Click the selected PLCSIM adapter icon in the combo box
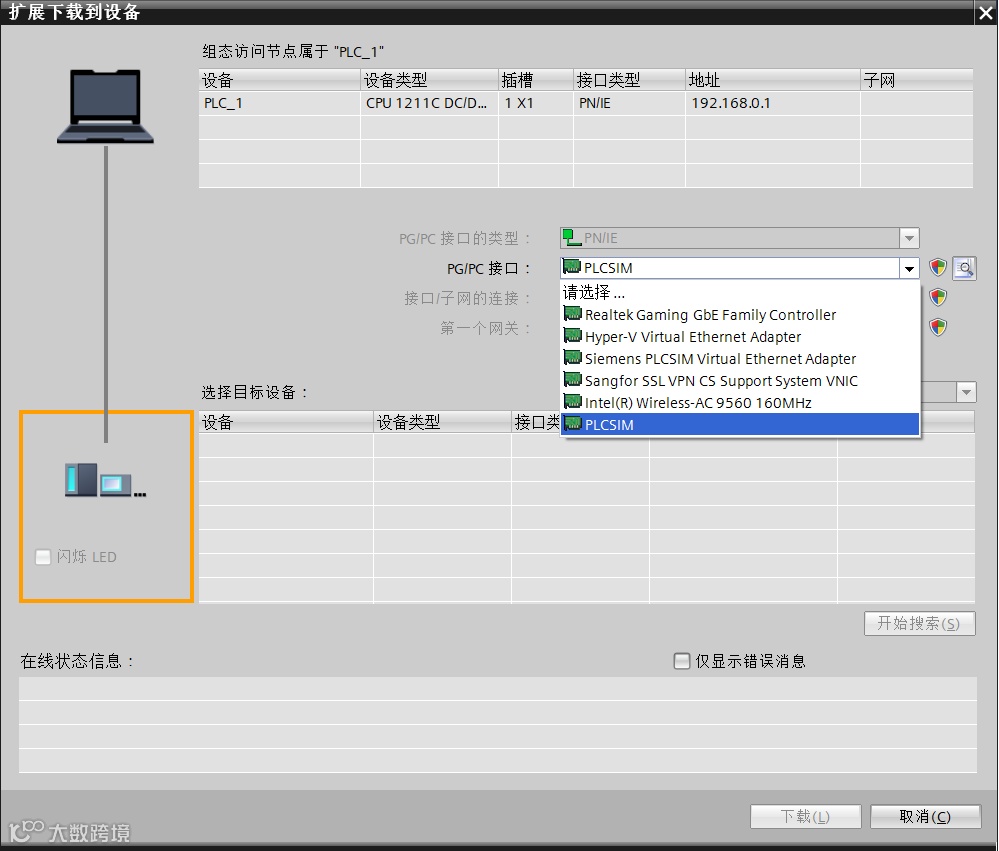 point(572,267)
